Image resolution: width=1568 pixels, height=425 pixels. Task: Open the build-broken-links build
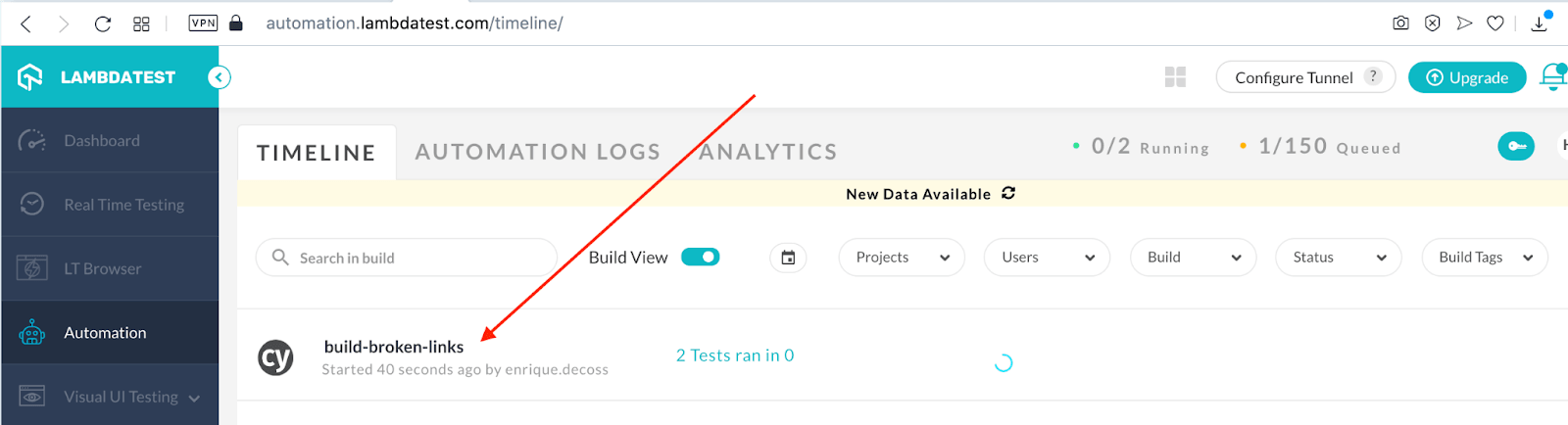click(x=394, y=347)
